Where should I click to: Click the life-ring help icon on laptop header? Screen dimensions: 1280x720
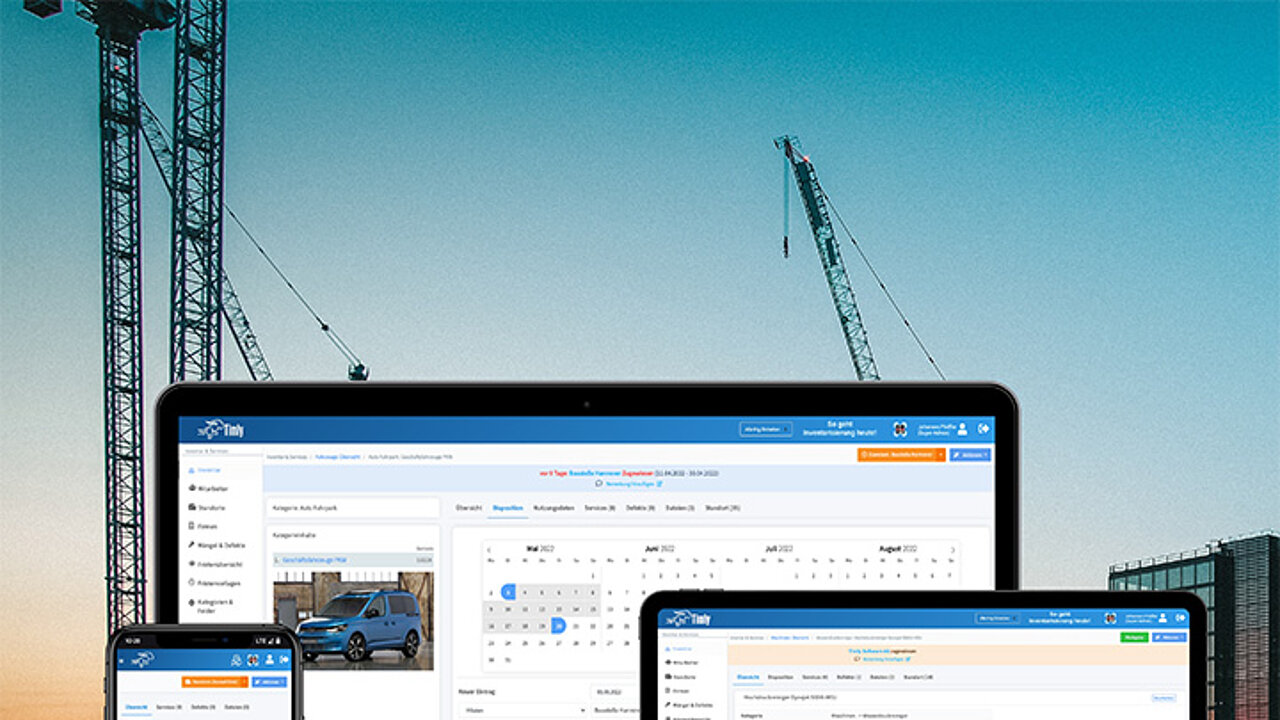click(x=900, y=429)
